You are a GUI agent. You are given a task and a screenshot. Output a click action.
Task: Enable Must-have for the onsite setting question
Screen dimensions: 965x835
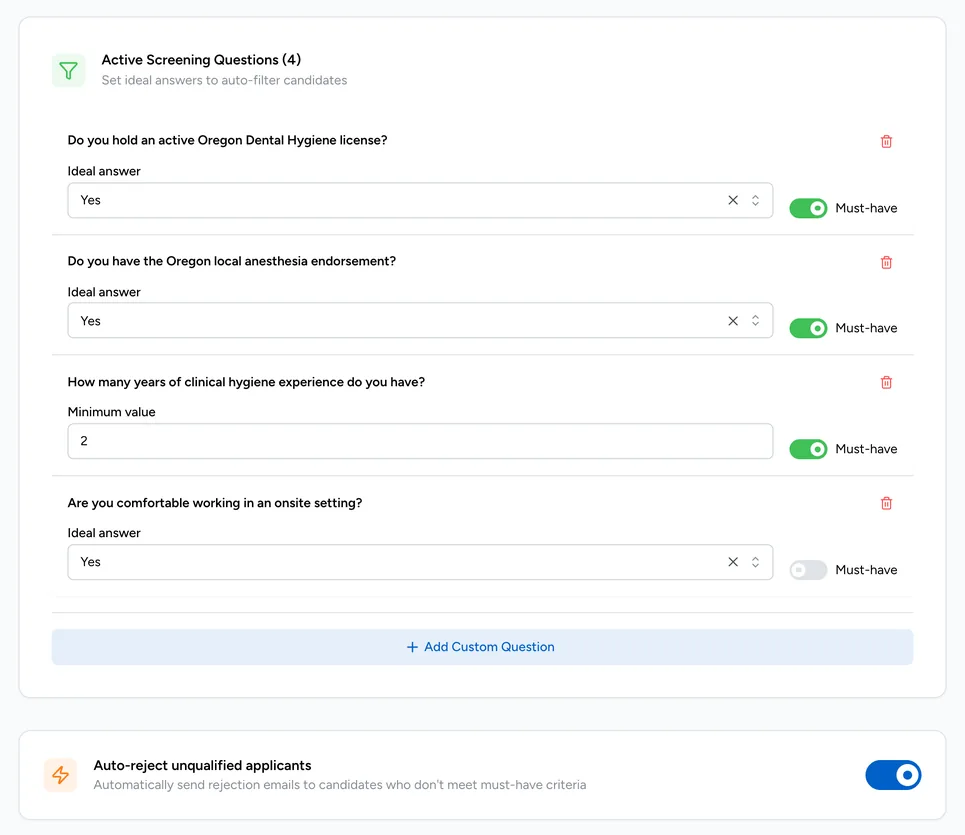[x=808, y=570]
